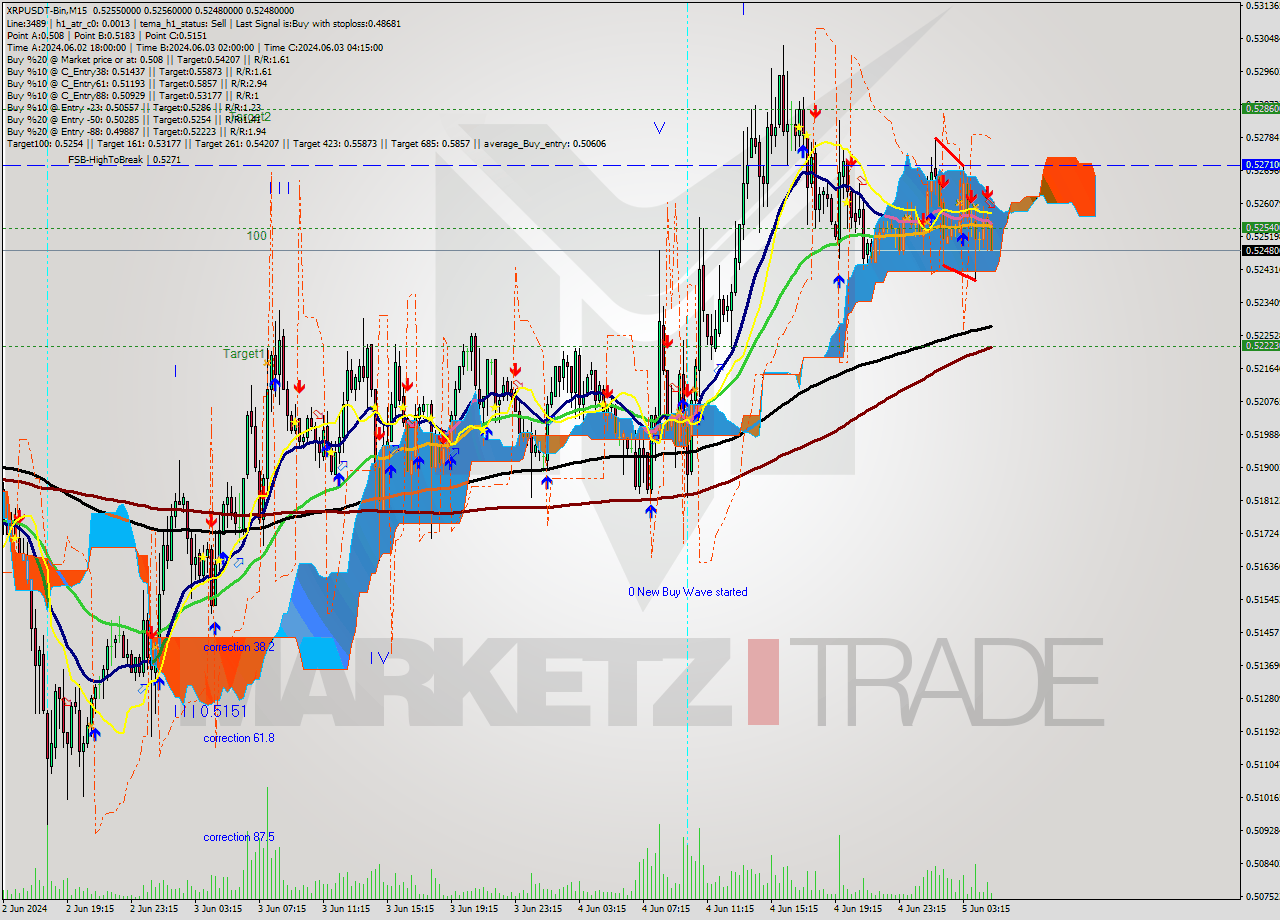The image size is (1280, 920).
Task: Select the 'correction 87.5' label
Action: (239, 837)
